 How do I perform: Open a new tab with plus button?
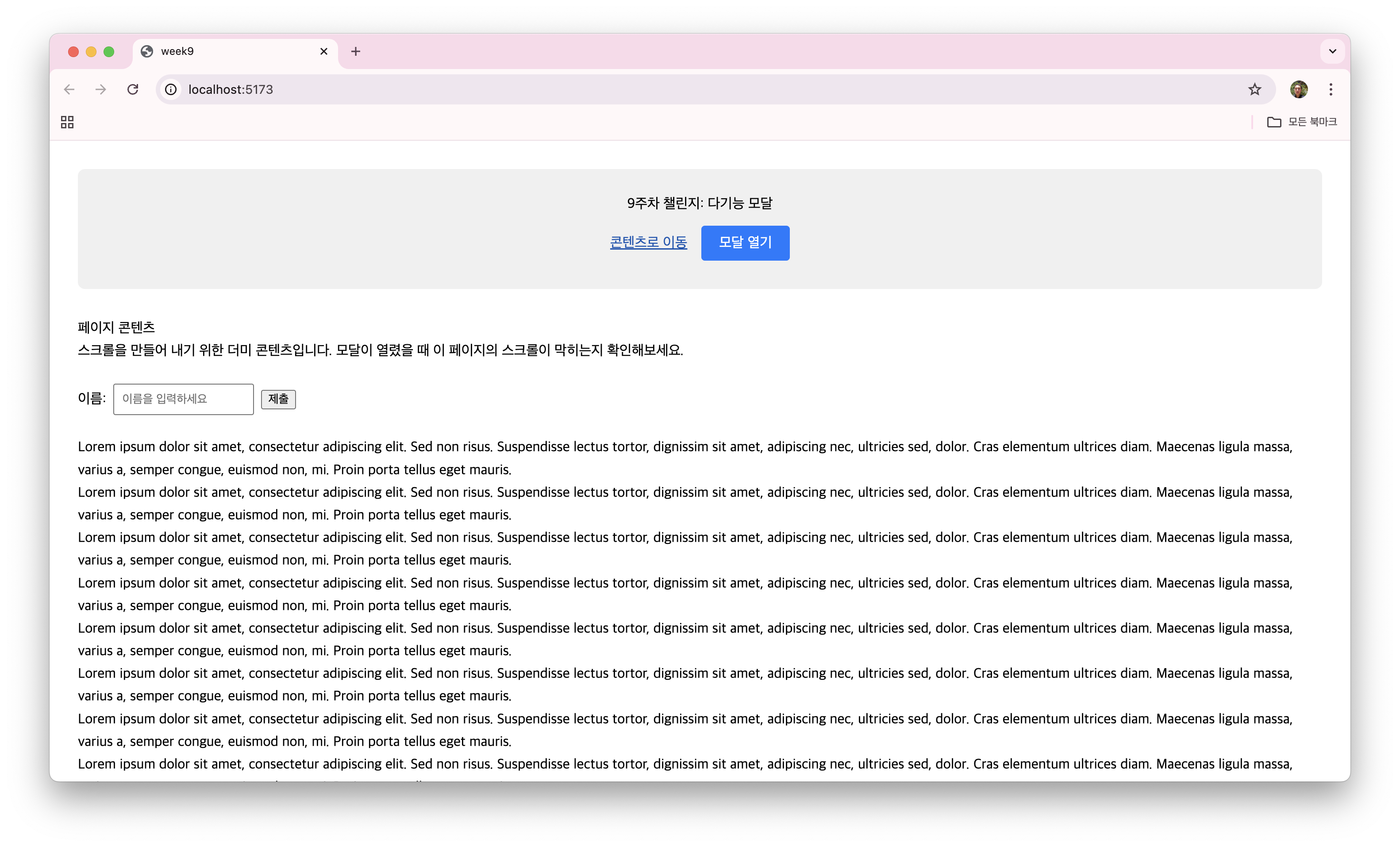[356, 52]
